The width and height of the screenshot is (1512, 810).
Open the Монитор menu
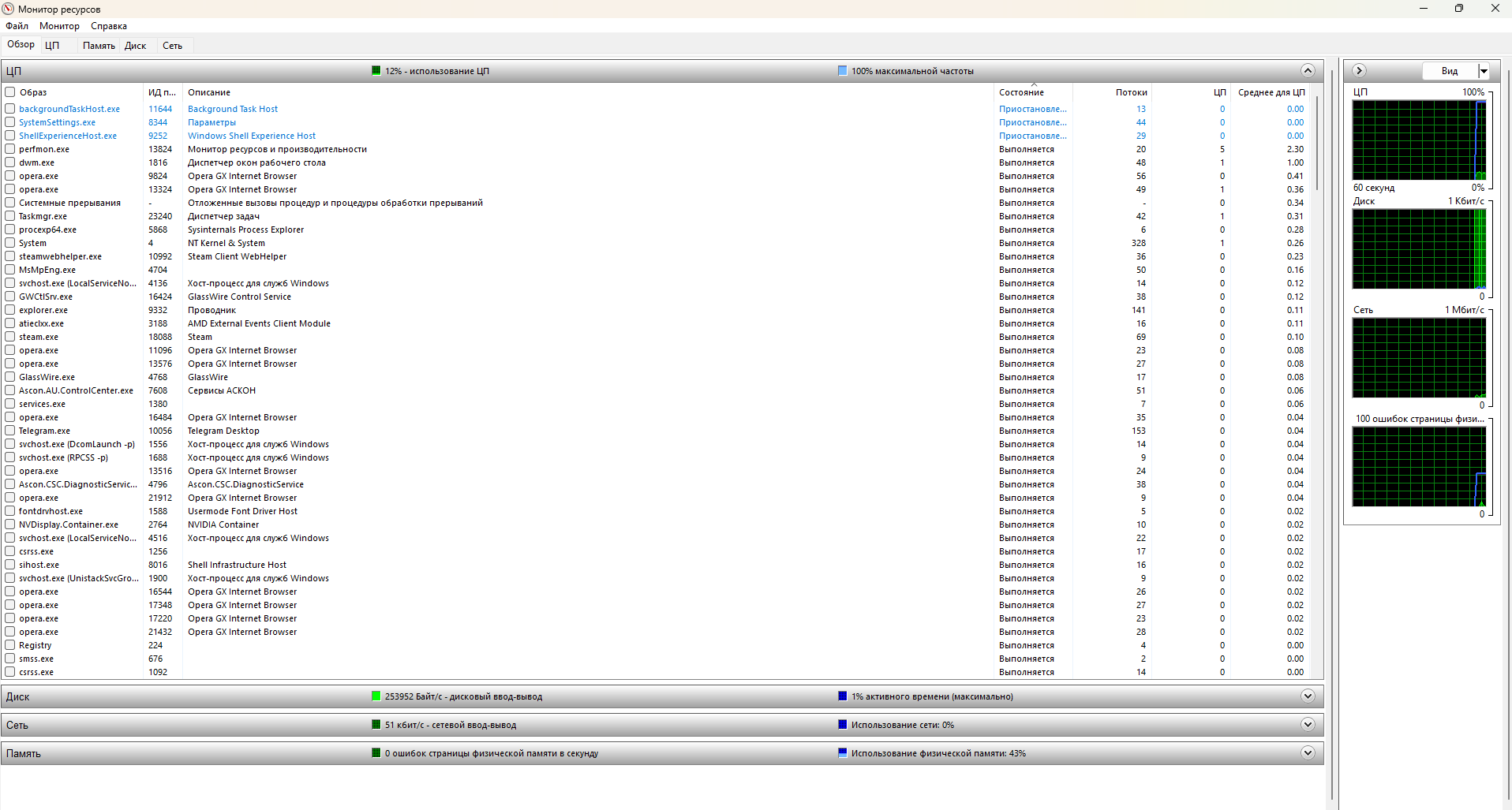click(59, 26)
